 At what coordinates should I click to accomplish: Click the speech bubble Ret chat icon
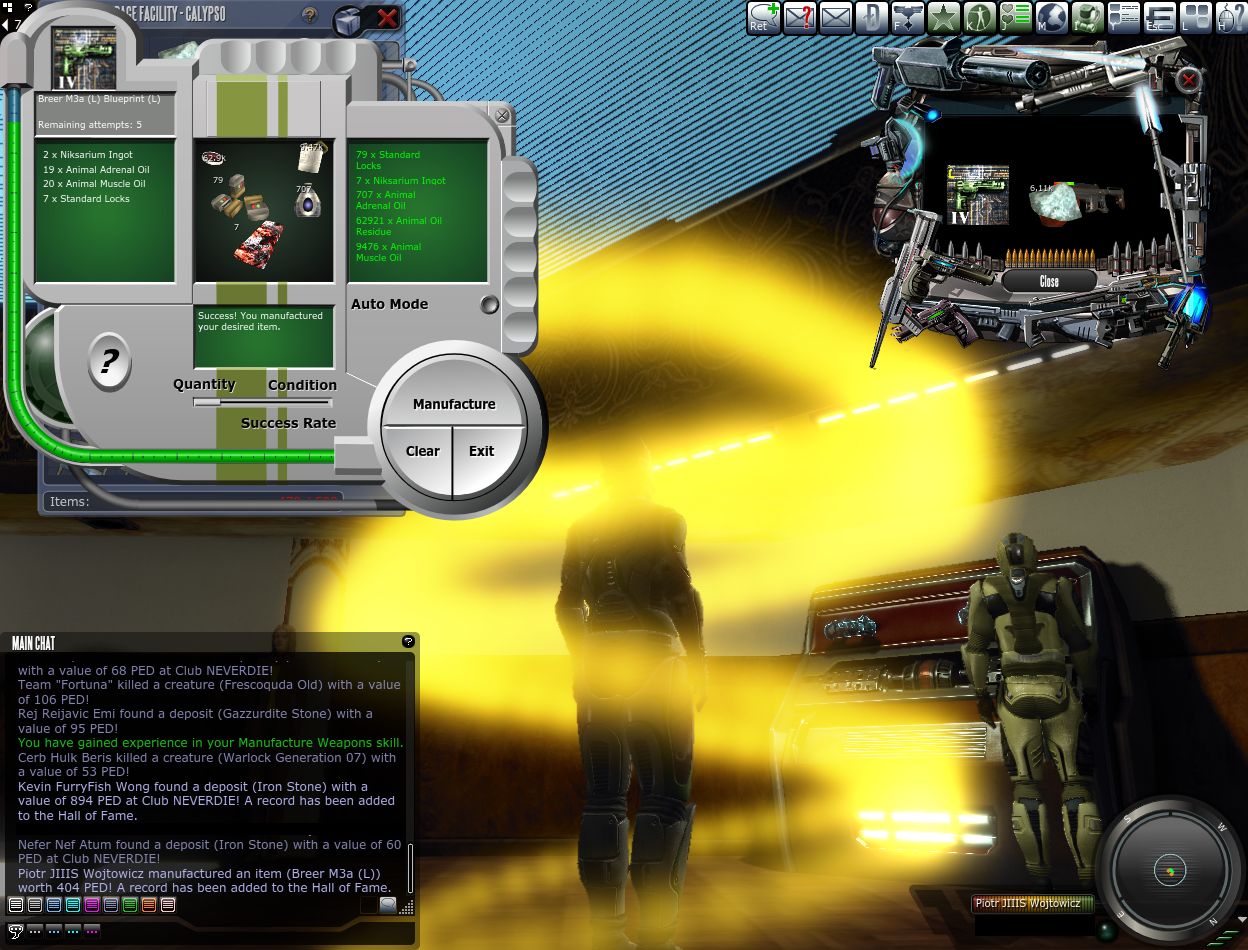[763, 17]
